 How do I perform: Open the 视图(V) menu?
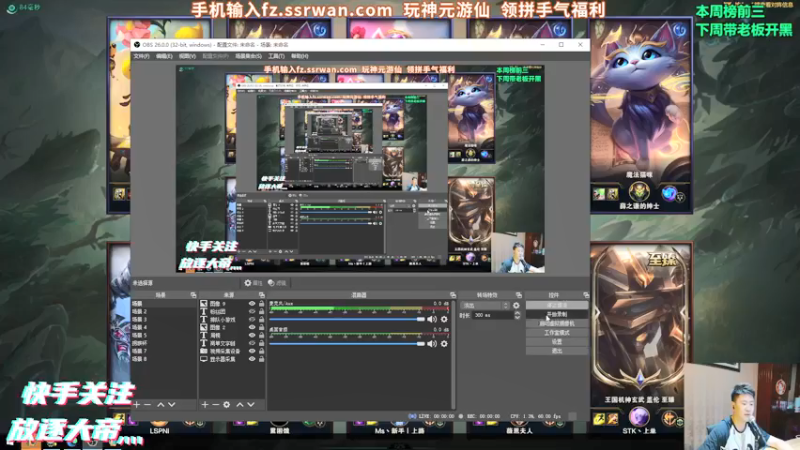[x=187, y=56]
